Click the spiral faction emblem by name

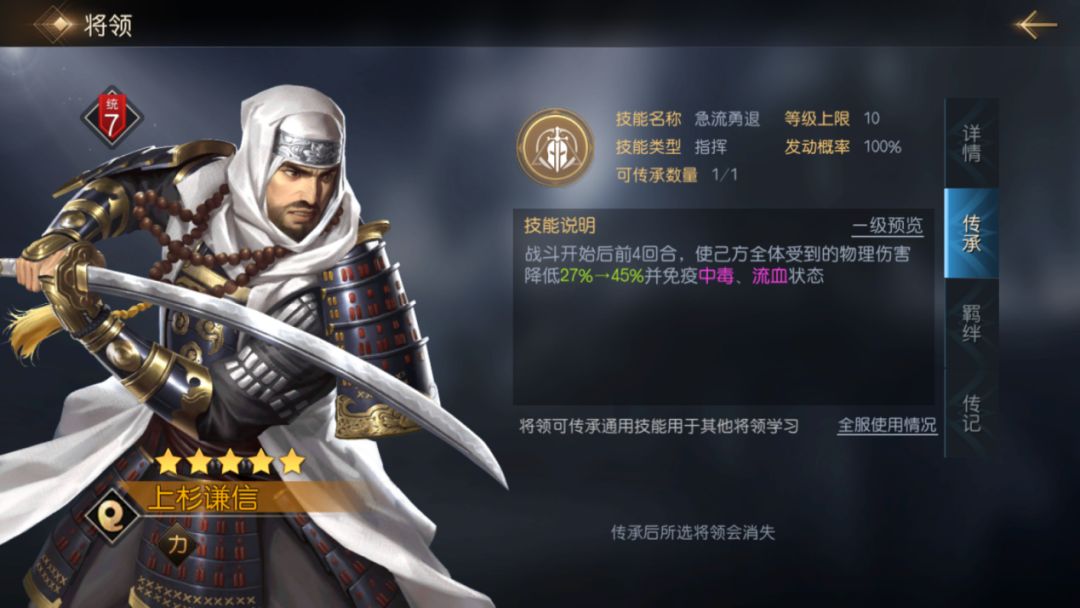pos(113,515)
